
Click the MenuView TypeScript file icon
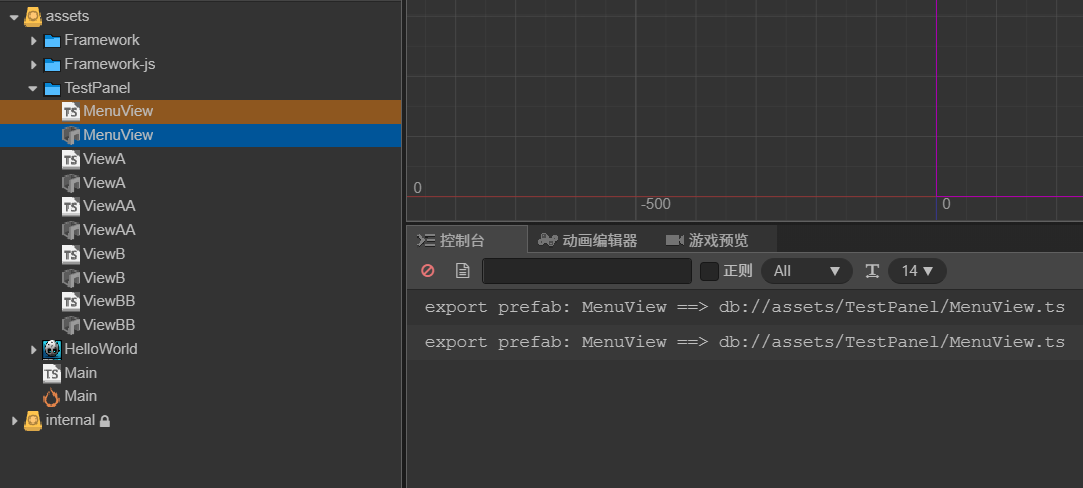coord(71,111)
